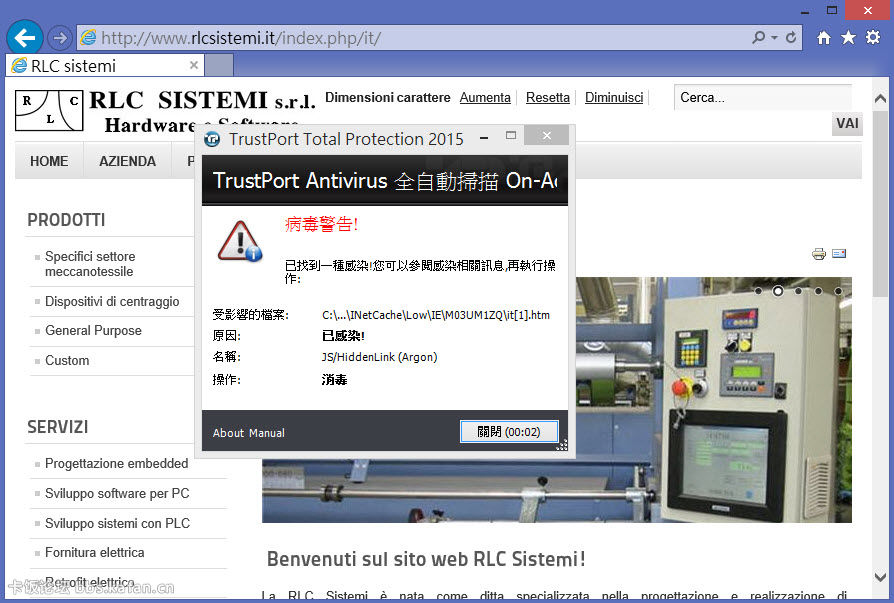The width and height of the screenshot is (894, 603).
Task: Click the browser forward arrow button
Action: [59, 38]
